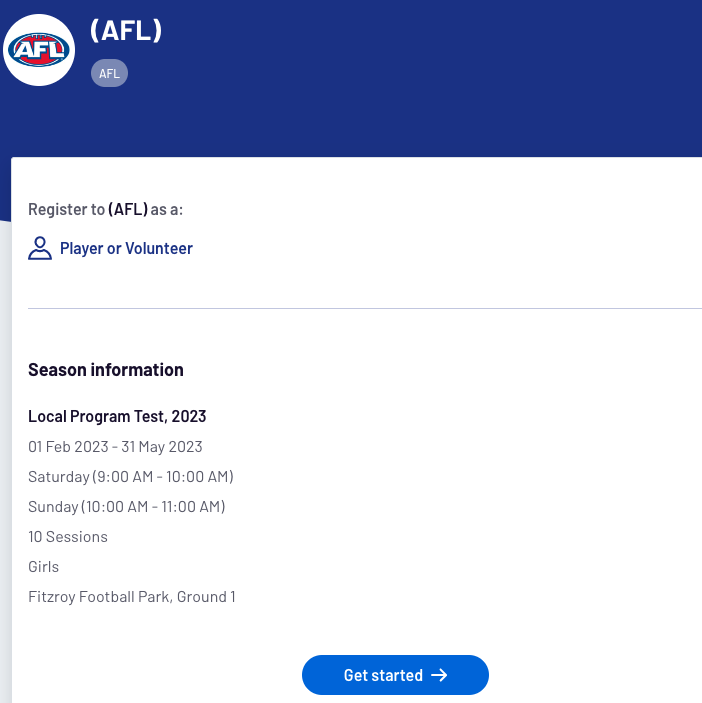Open the Player or Volunteer registration link

(x=126, y=249)
